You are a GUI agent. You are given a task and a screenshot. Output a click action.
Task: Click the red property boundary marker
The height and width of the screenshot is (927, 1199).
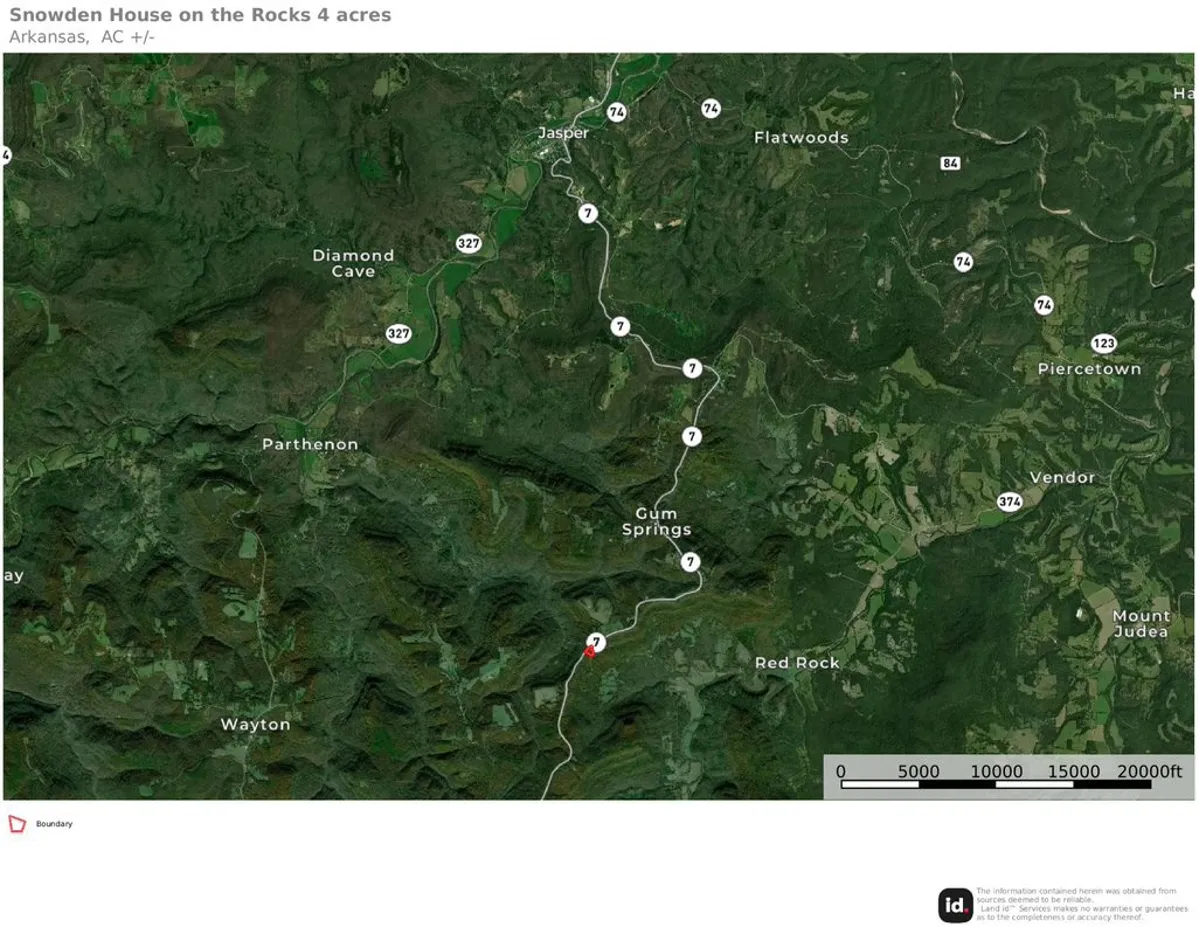(590, 652)
